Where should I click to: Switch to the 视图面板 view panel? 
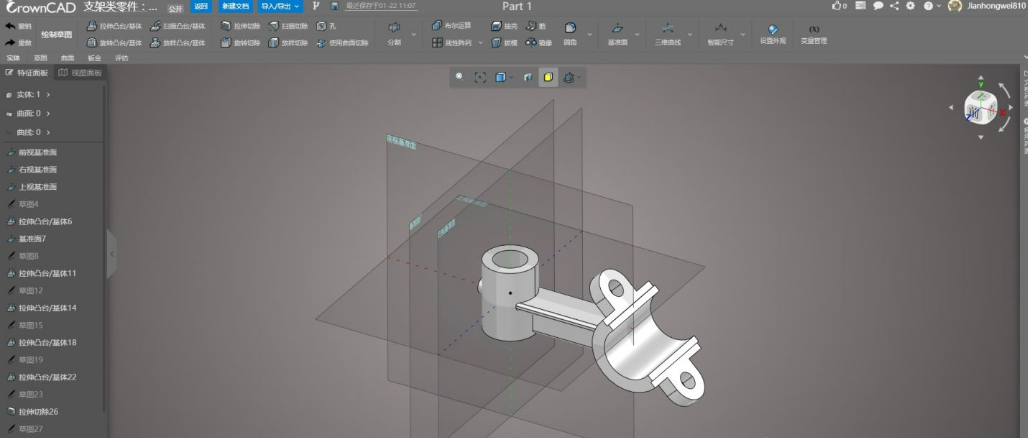pos(79,73)
